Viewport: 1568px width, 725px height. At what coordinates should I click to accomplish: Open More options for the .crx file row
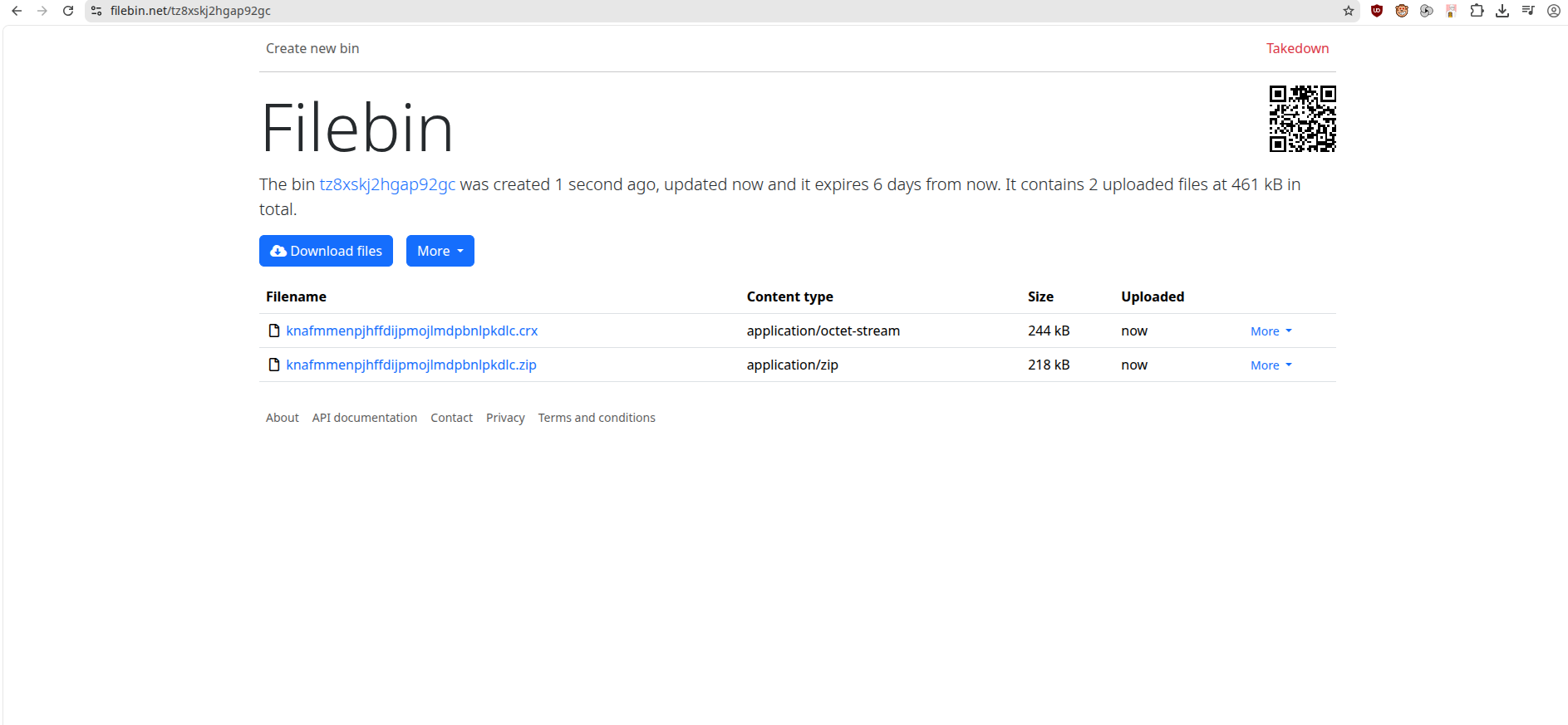point(1271,331)
